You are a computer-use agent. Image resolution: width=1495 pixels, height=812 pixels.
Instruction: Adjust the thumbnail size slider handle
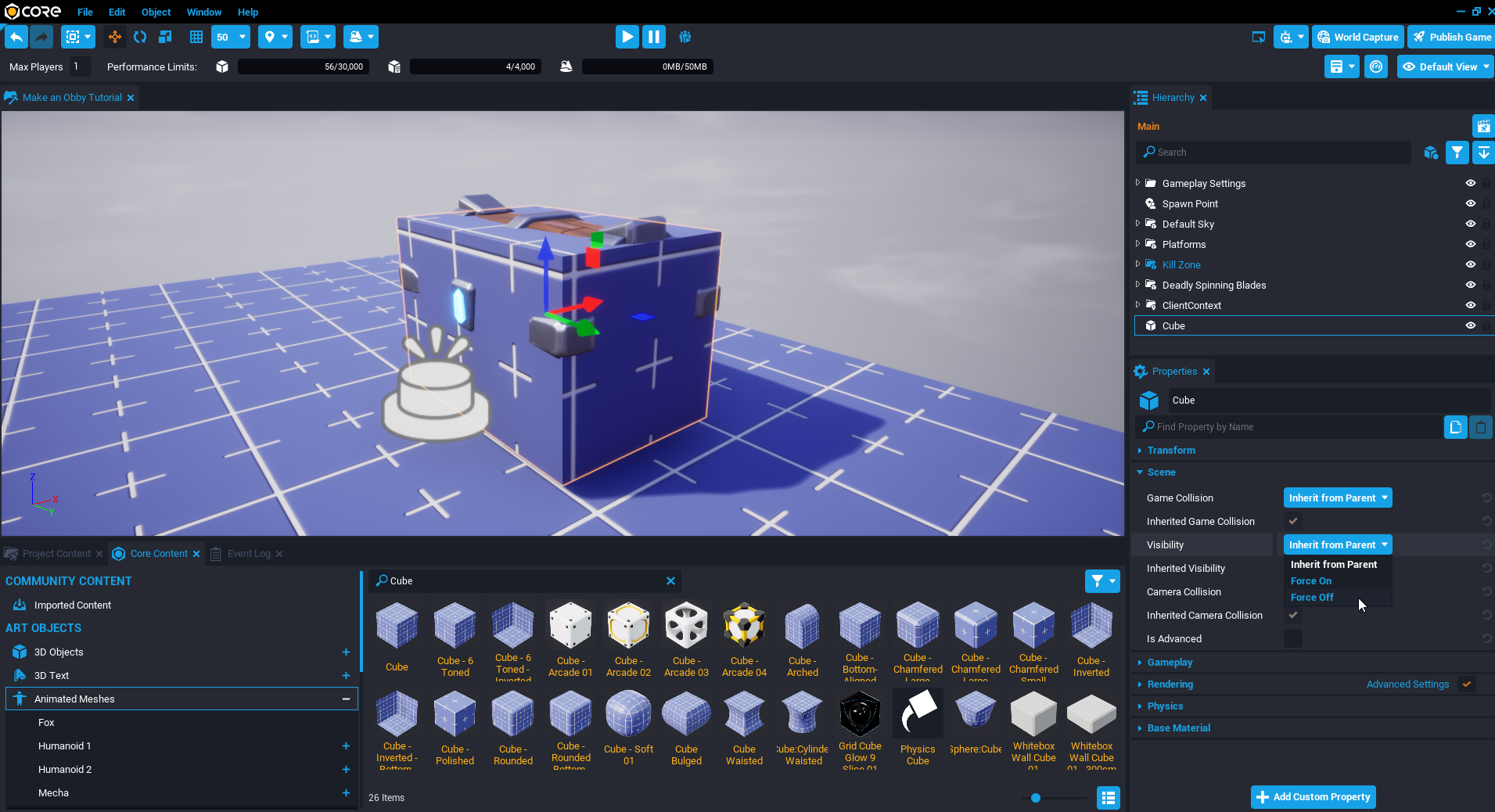pyautogui.click(x=1036, y=798)
